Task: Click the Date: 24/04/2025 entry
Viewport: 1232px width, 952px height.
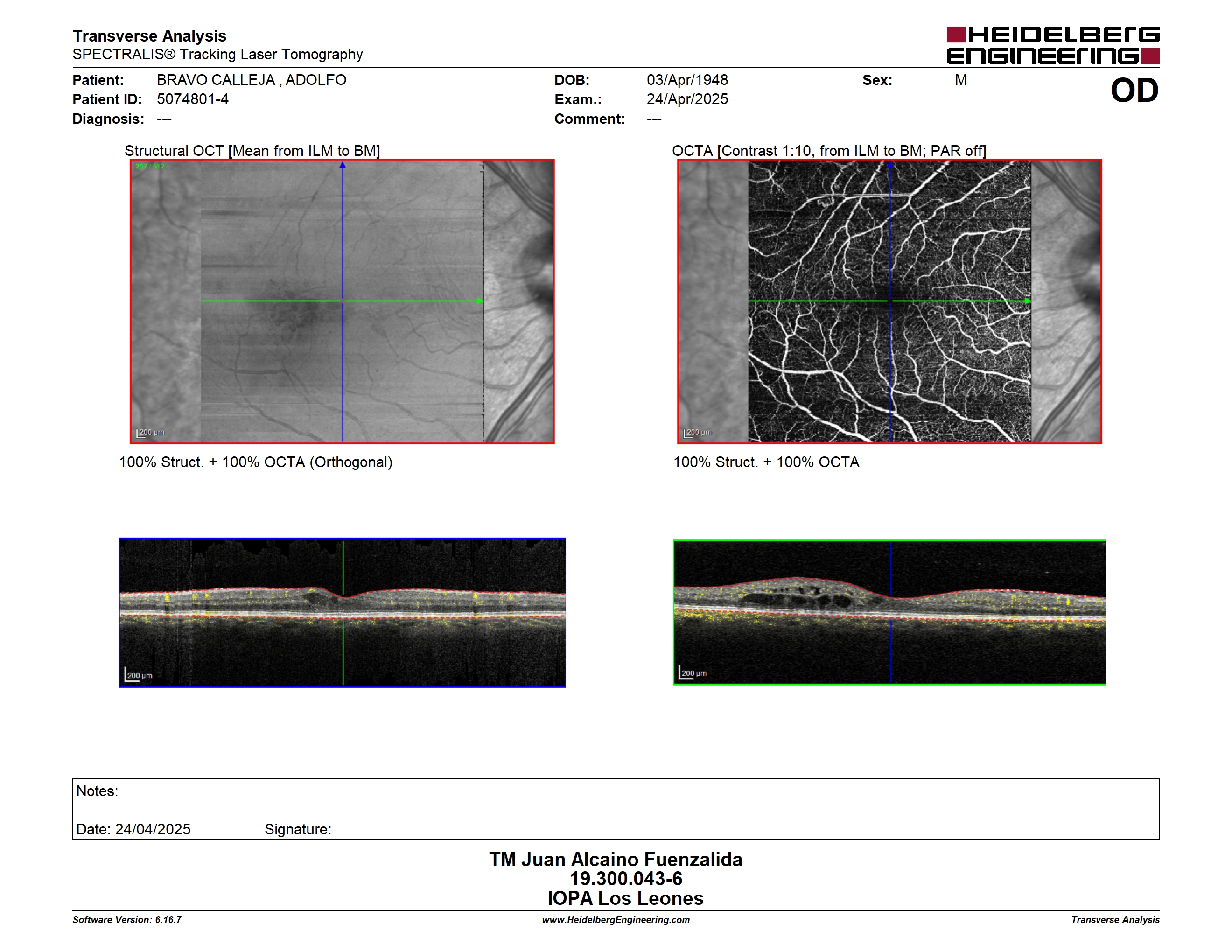Action: coord(133,829)
